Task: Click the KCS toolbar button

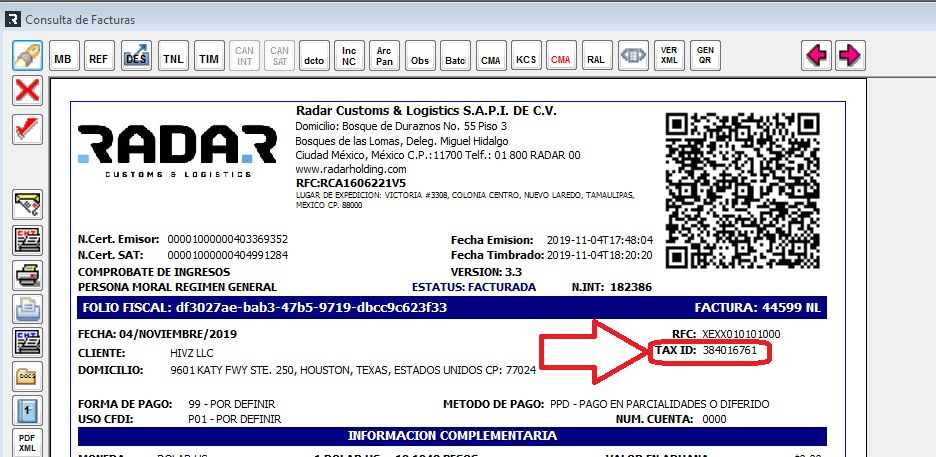Action: (526, 55)
